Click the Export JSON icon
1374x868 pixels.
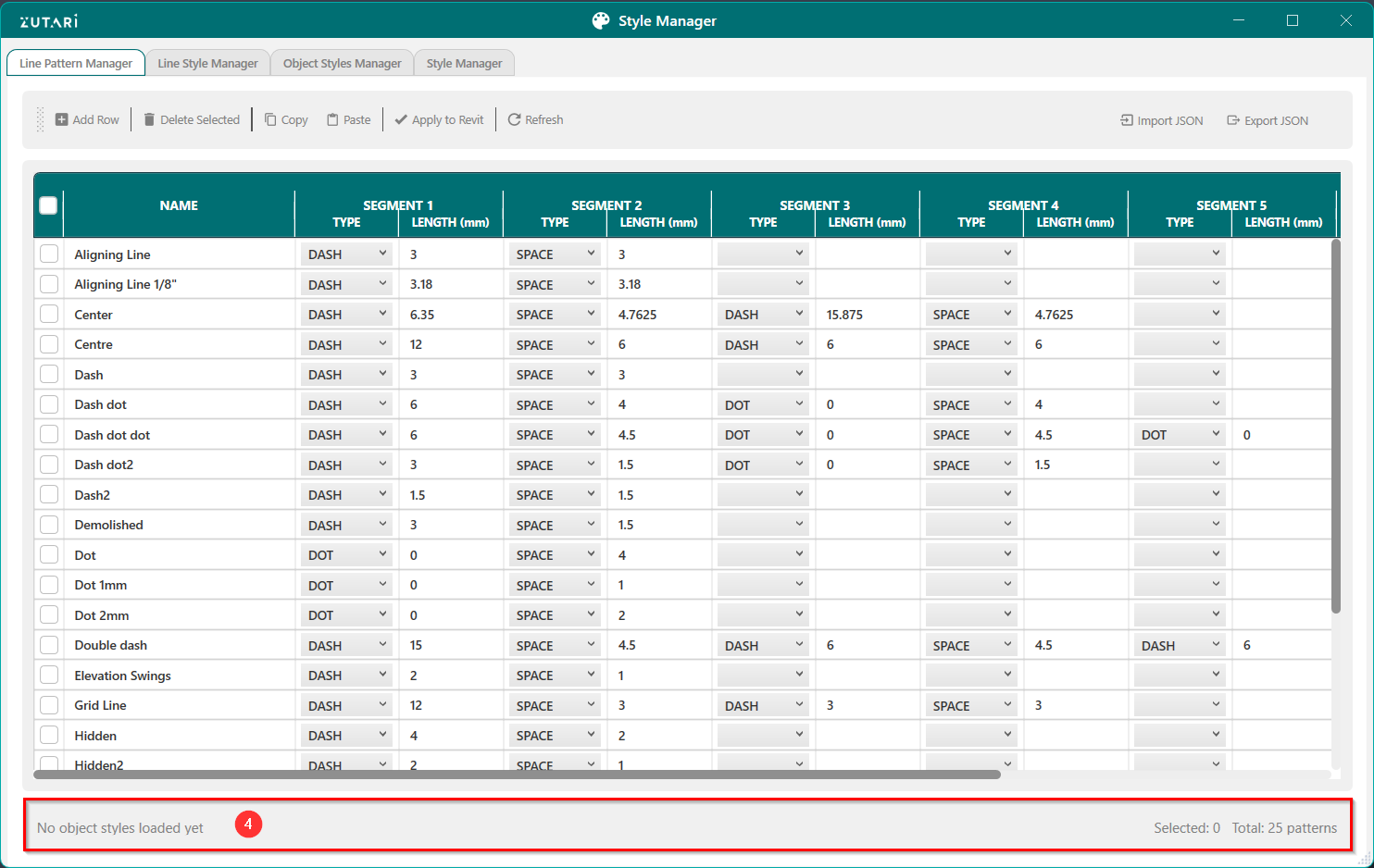[1233, 120]
